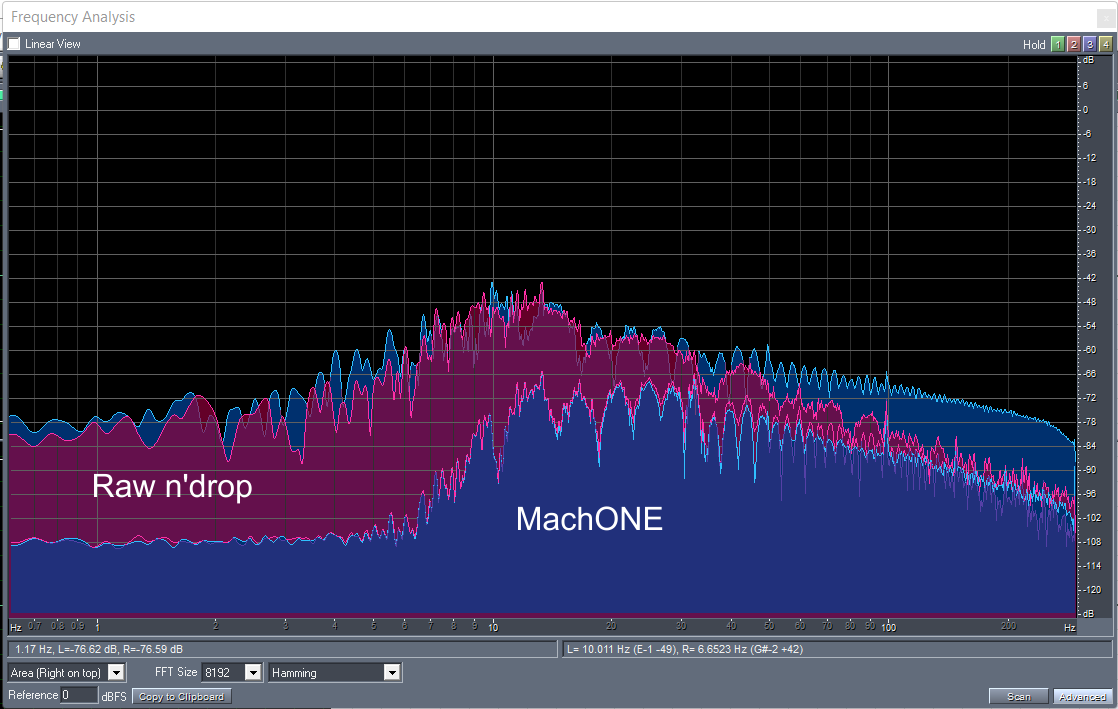Toggle Hold button 2
Image resolution: width=1118 pixels, height=709 pixels.
click(1073, 44)
